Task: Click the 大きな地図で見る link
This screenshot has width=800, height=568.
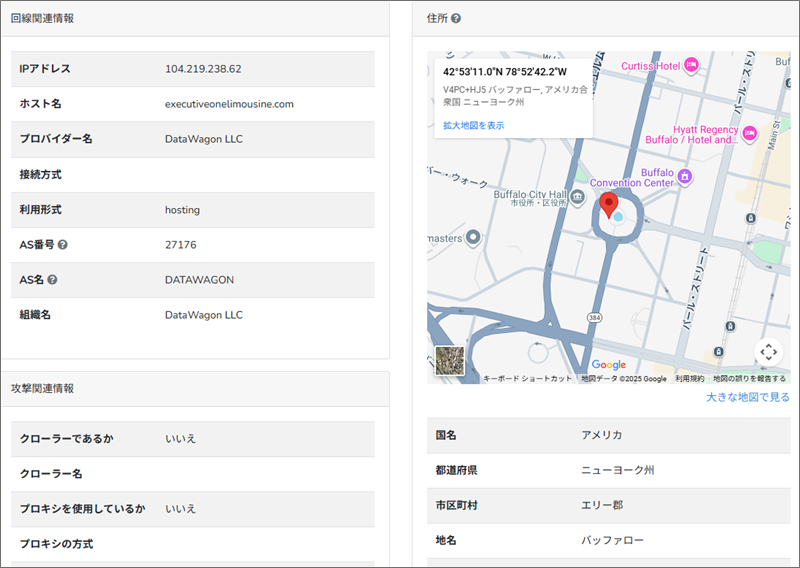Action: [747, 397]
